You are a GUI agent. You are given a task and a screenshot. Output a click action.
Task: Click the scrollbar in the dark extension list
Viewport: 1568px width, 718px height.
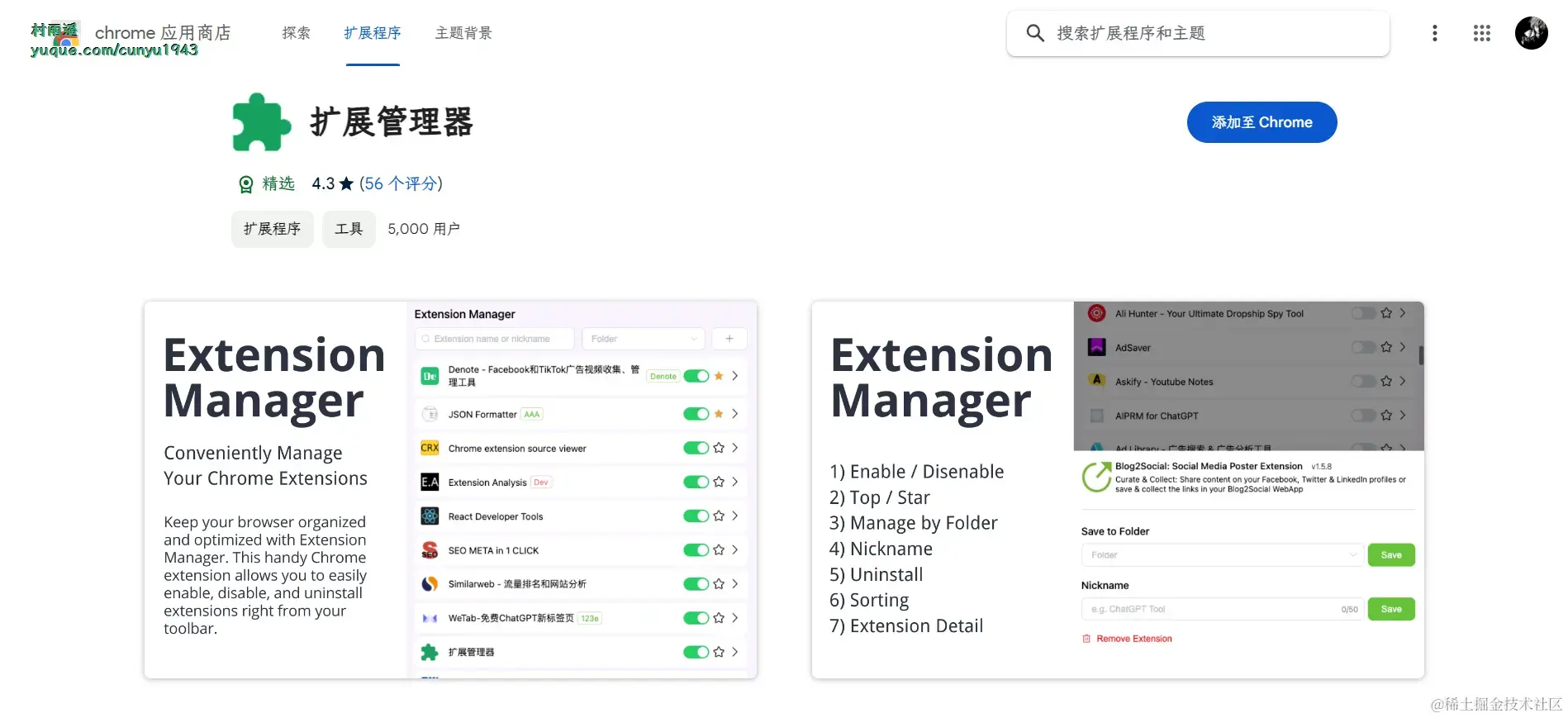click(x=1421, y=355)
